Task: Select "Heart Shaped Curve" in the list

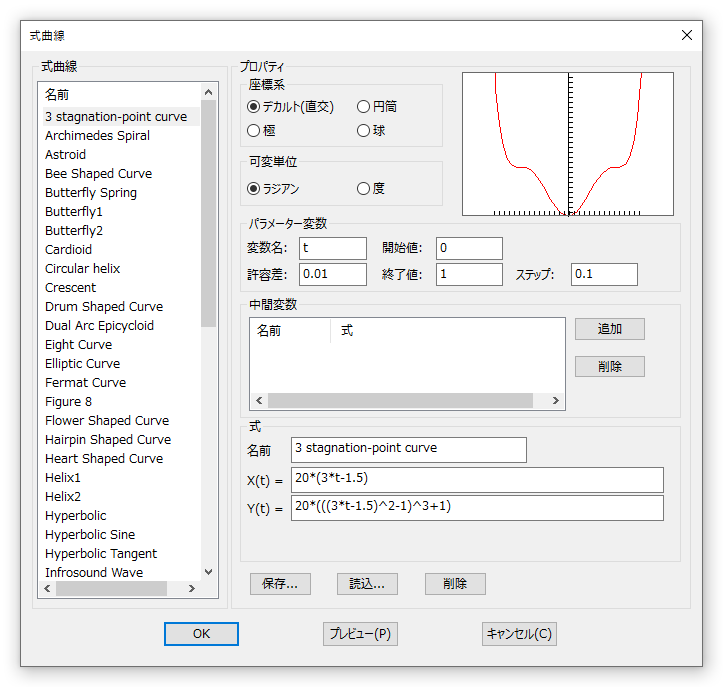Action: pos(104,458)
